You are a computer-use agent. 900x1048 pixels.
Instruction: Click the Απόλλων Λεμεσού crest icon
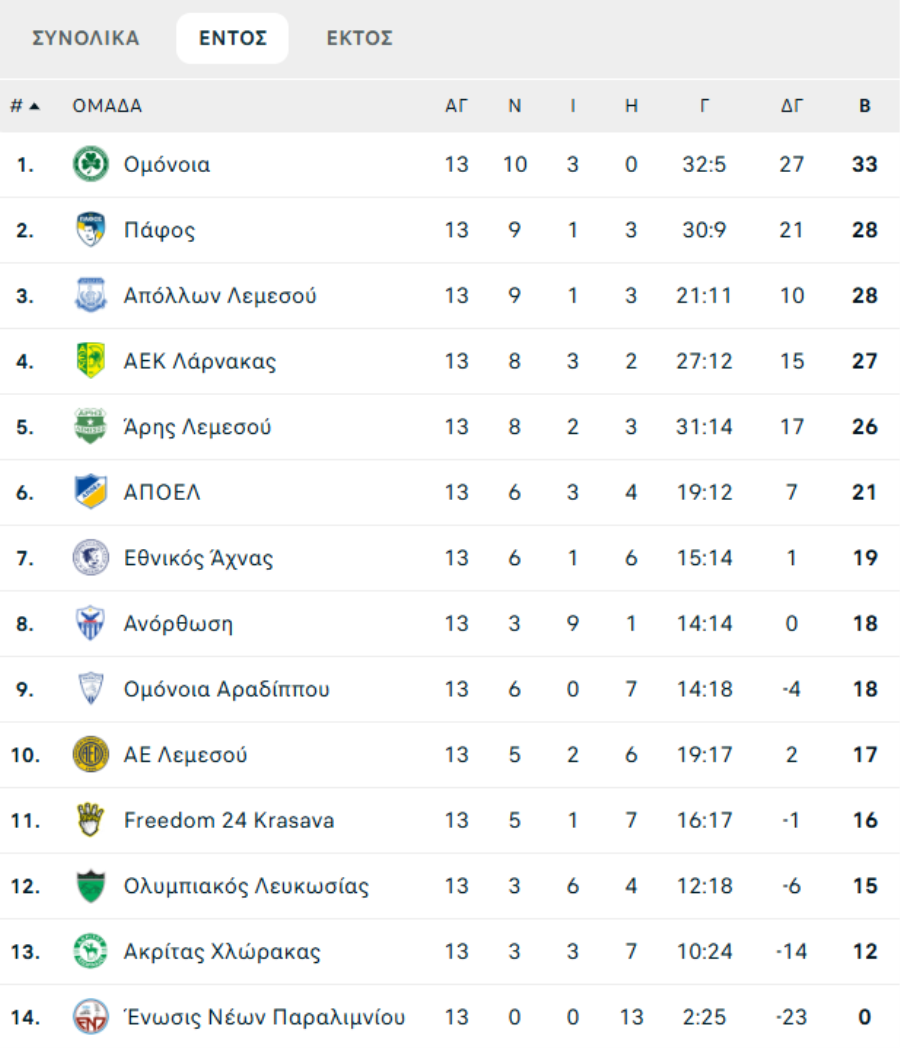point(91,296)
